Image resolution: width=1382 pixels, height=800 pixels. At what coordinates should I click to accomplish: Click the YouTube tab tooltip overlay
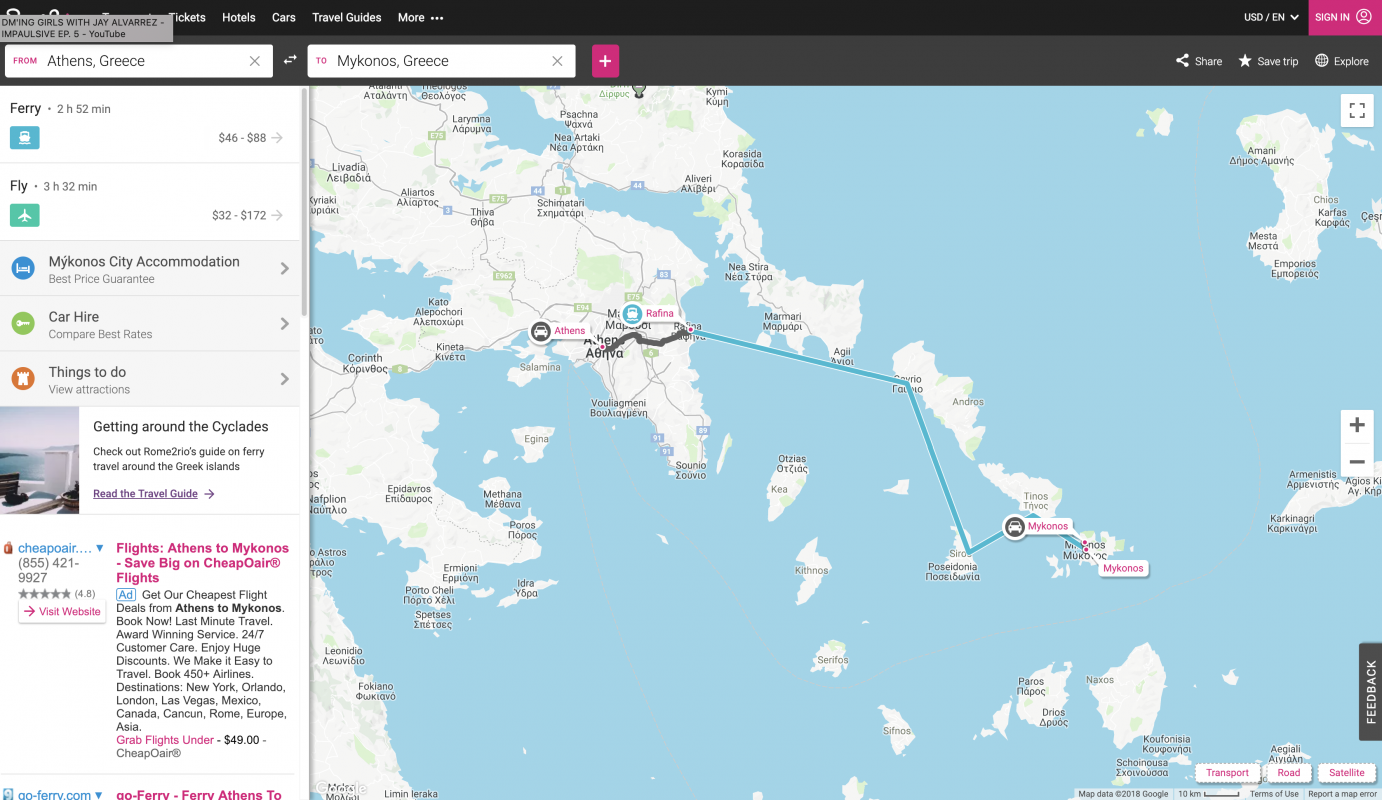point(86,28)
